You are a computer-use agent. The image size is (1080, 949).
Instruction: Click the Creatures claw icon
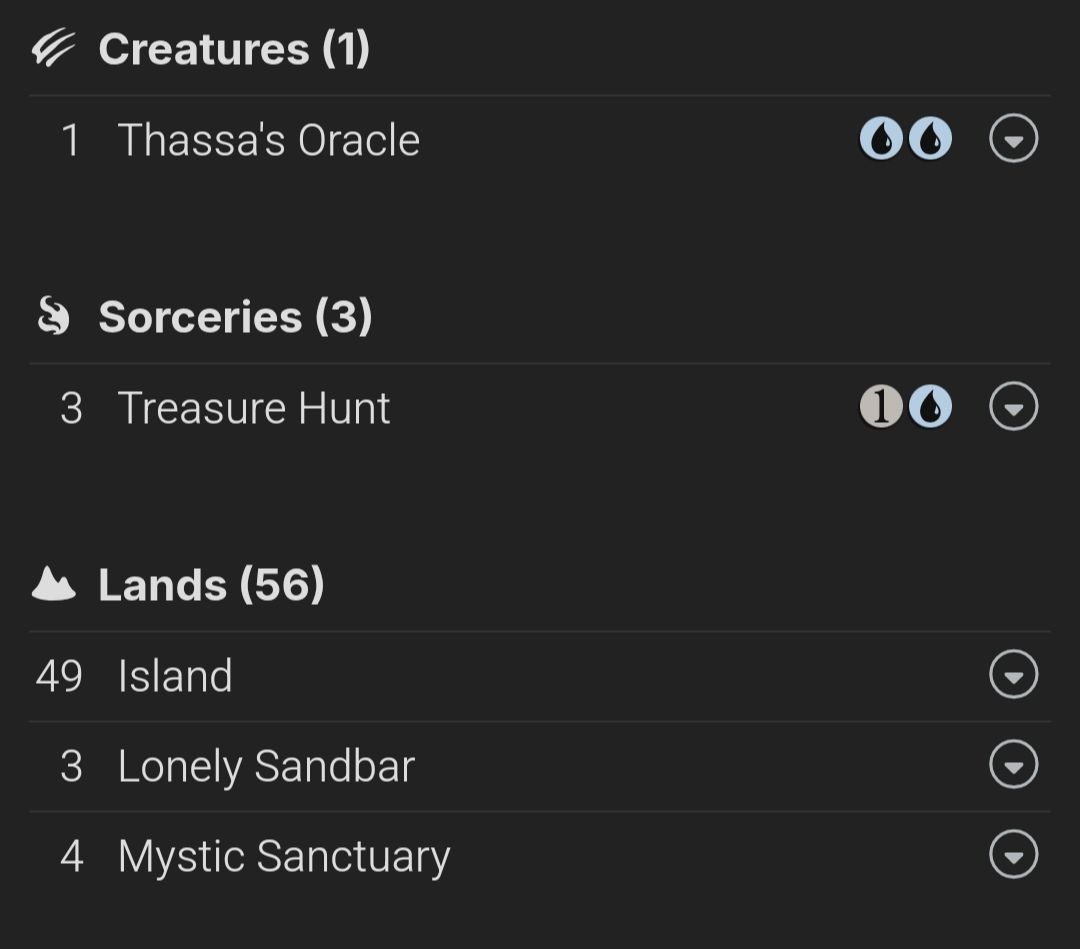[x=53, y=49]
